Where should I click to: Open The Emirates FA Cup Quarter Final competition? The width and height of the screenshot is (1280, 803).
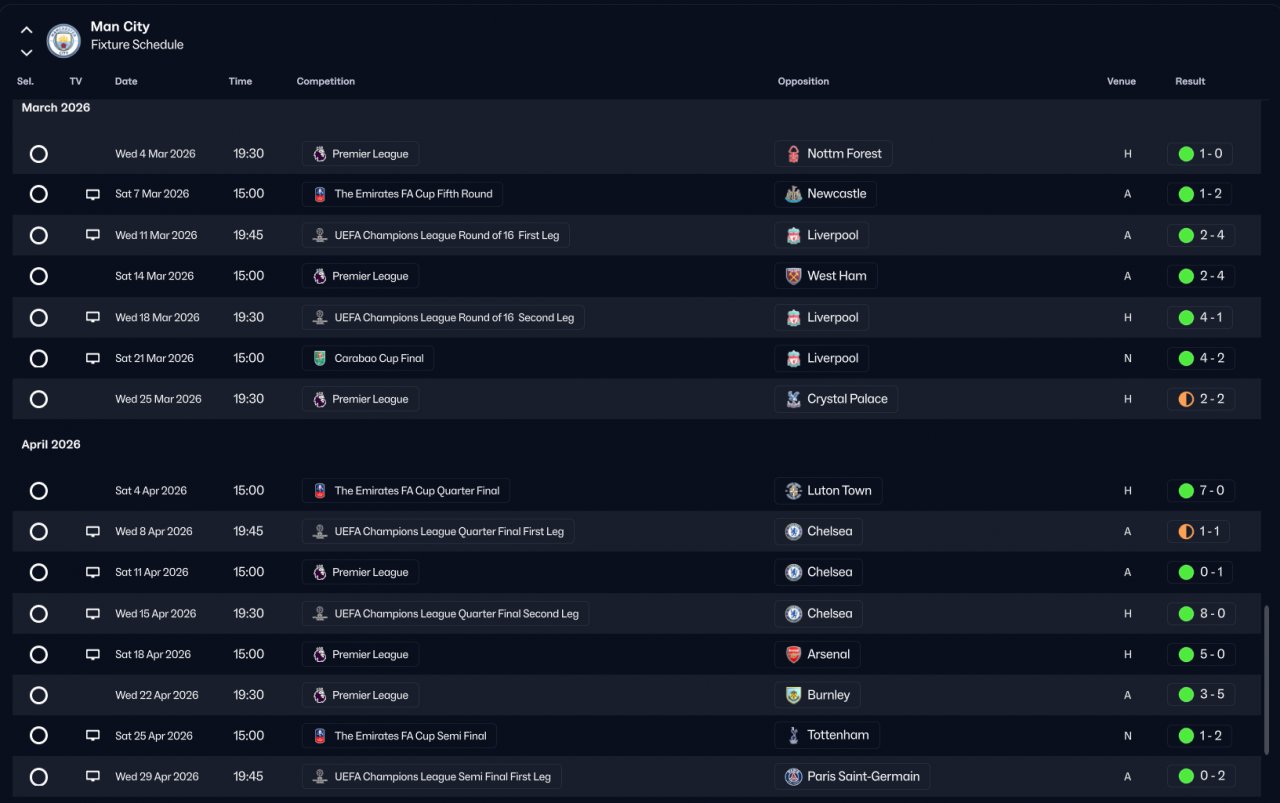406,491
